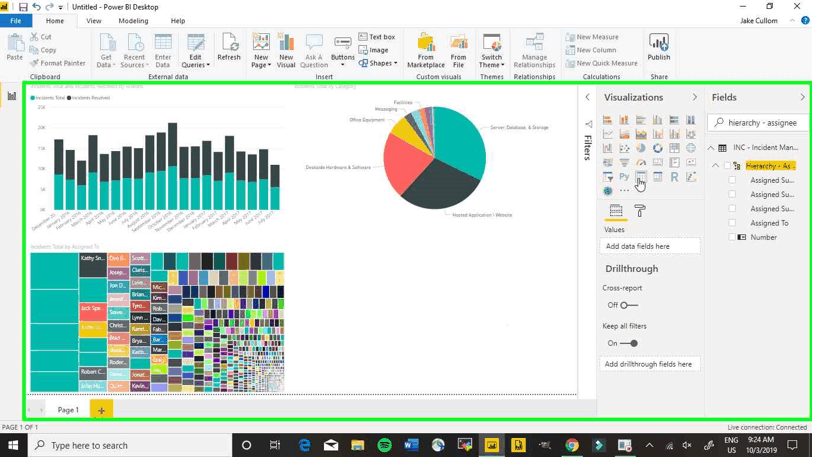The image size is (814, 459).
Task: Select the Python (Py) visual
Action: click(x=624, y=177)
